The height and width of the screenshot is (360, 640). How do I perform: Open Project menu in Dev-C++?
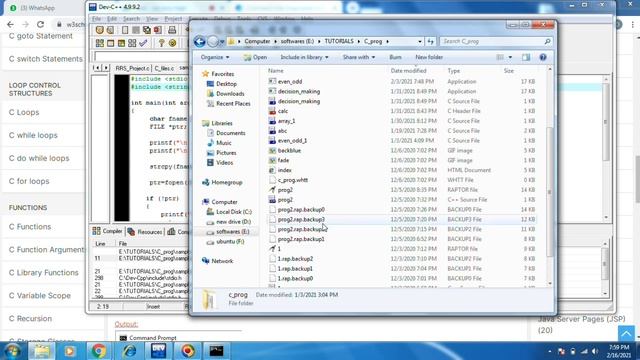pos(173,19)
